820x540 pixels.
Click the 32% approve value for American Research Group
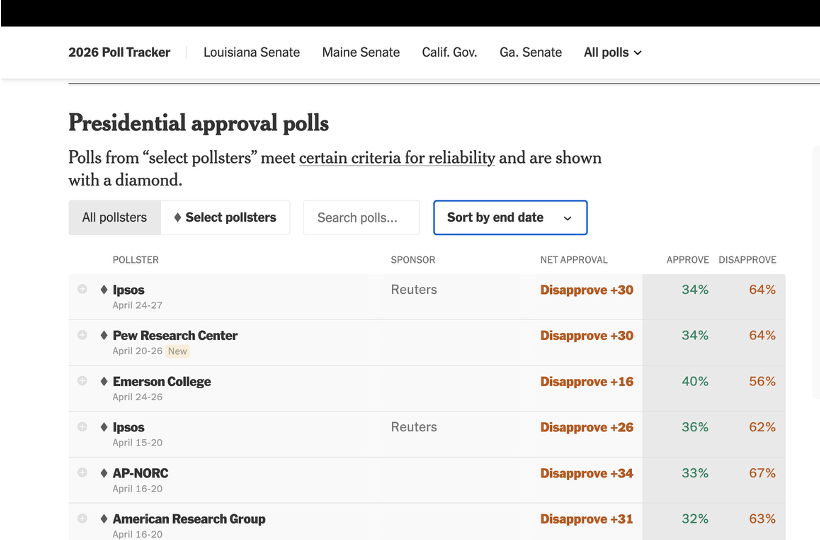click(x=695, y=519)
